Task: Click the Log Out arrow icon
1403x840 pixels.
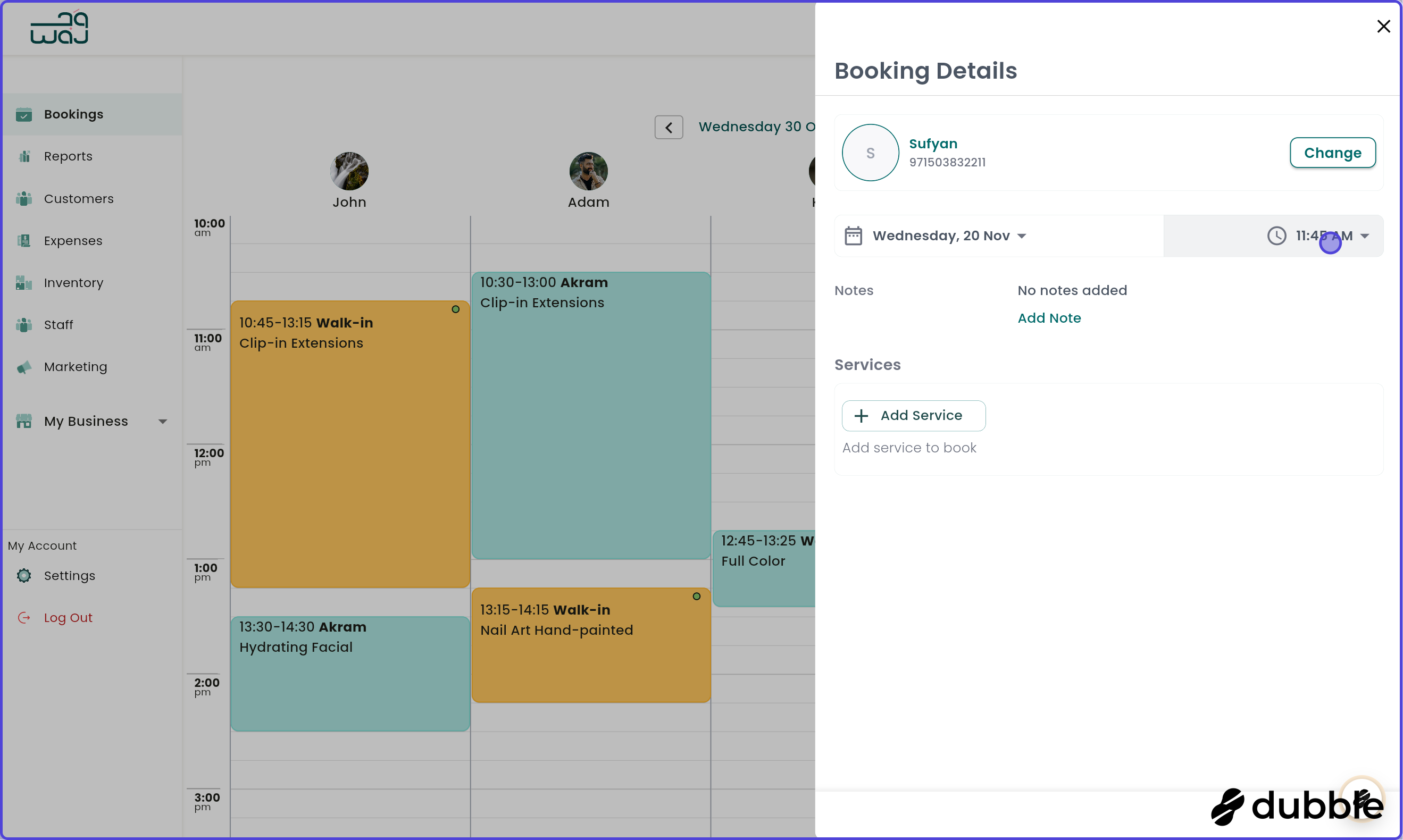Action: point(24,617)
